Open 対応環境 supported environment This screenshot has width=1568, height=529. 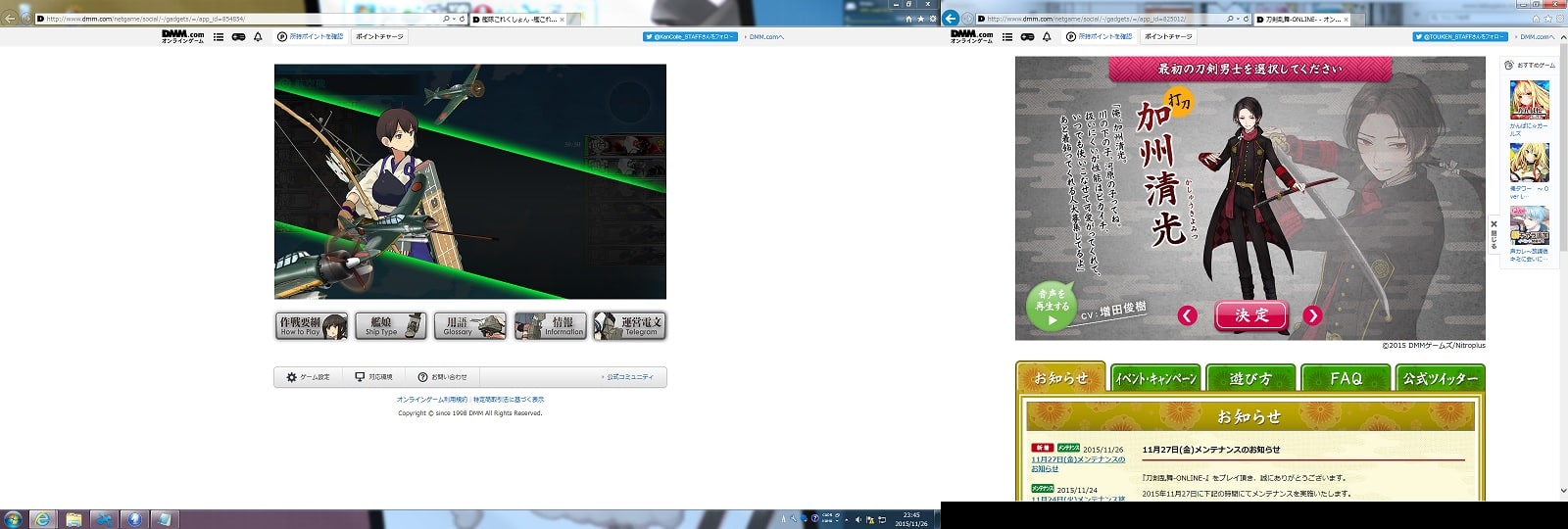374,377
